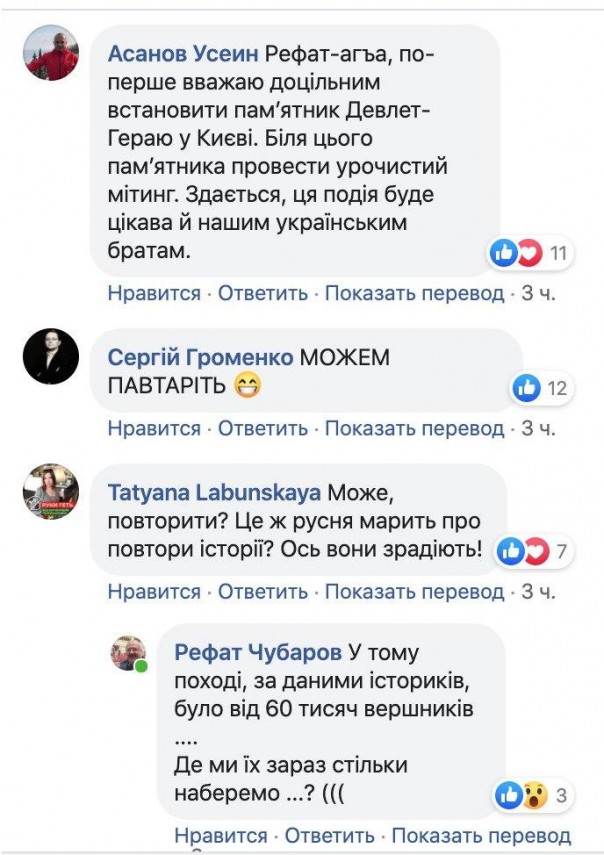Like Асанов Усеин's comment via Нравится

coord(154,293)
